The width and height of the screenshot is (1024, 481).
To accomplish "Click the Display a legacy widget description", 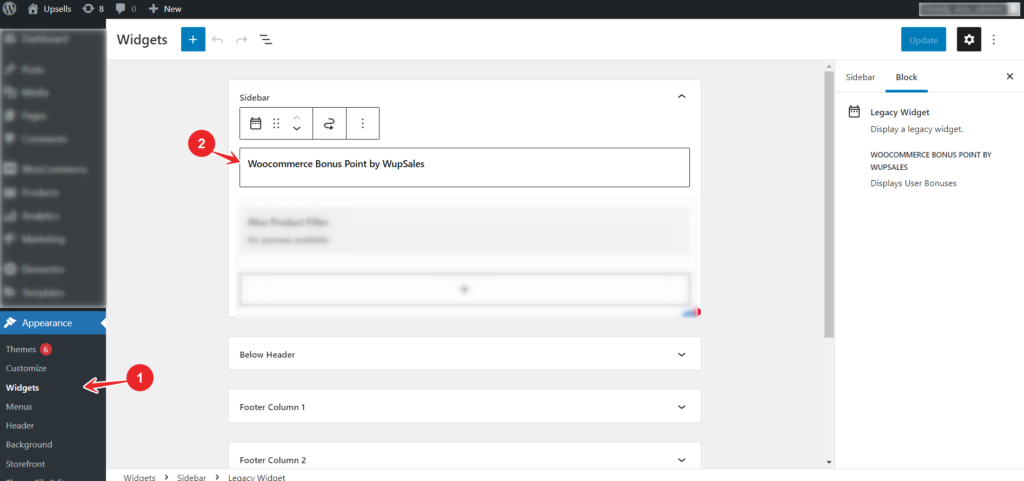I will tap(917, 129).
